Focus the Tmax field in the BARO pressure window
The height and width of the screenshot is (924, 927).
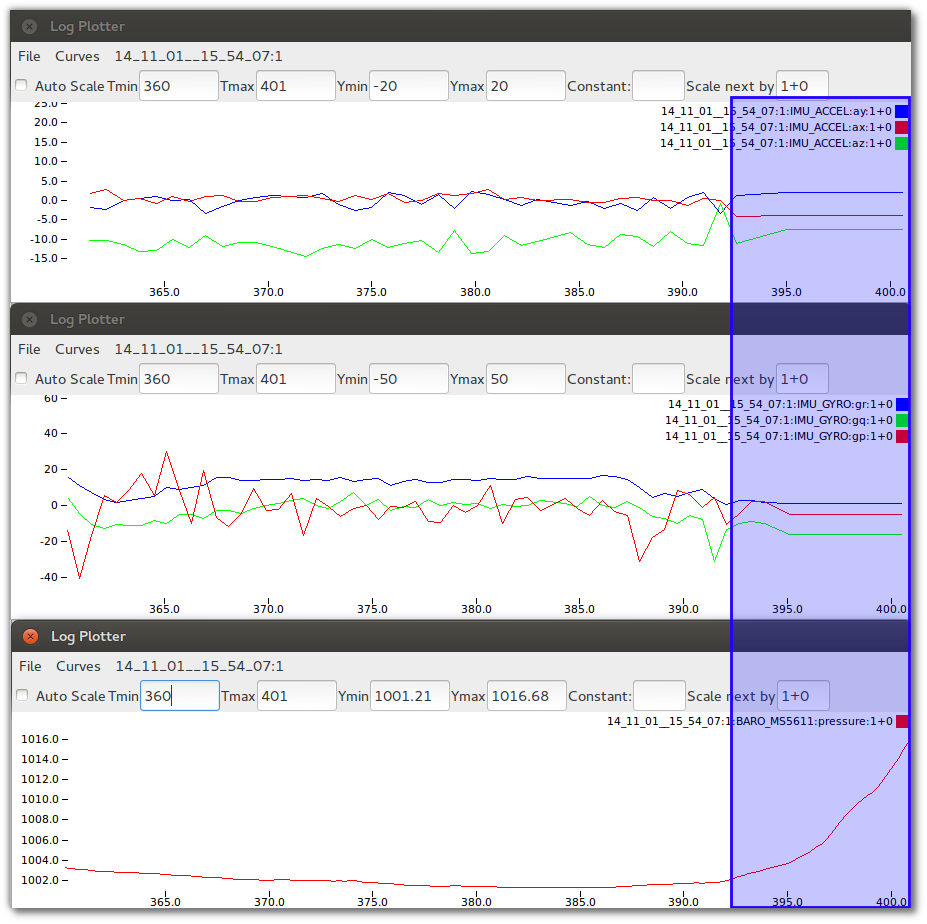pyautogui.click(x=297, y=696)
